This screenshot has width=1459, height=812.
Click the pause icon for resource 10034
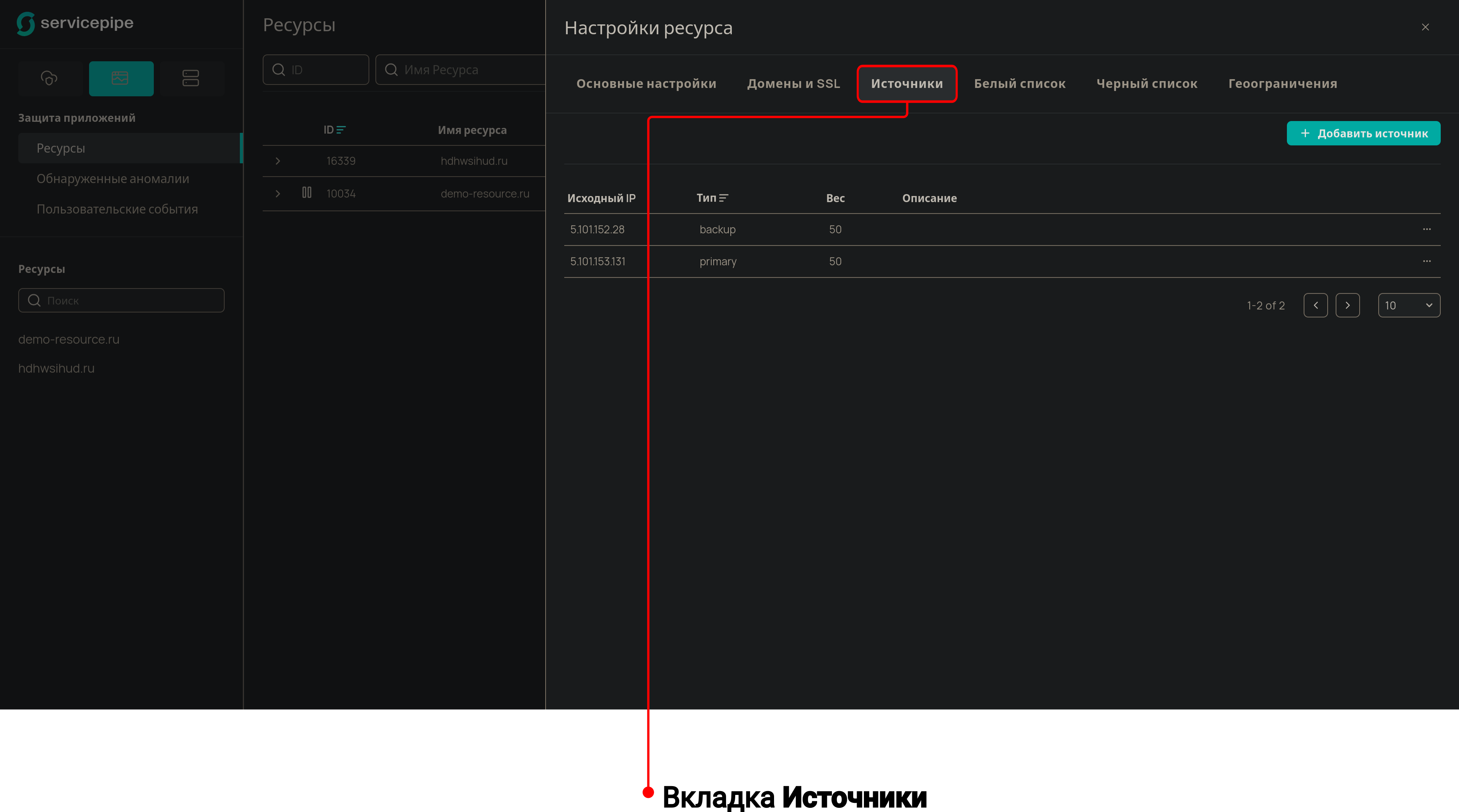[x=306, y=193]
